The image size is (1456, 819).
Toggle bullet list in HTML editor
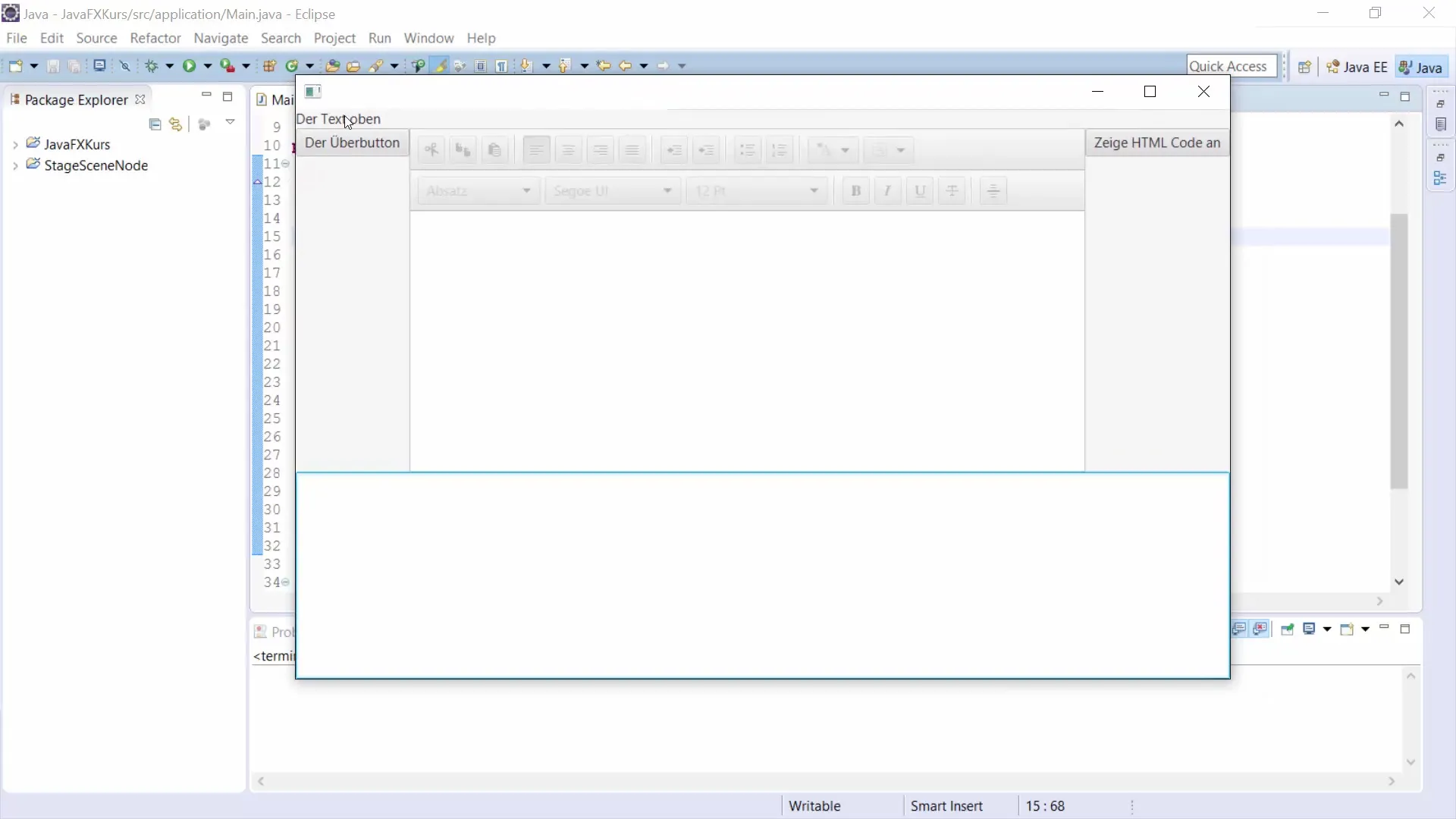pyautogui.click(x=748, y=150)
